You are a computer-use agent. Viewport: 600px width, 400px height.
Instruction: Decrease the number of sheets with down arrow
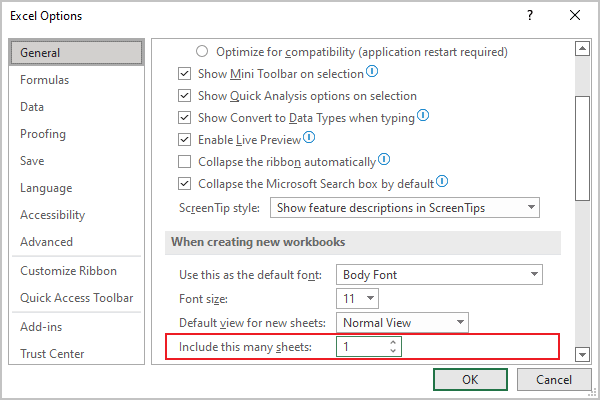pyautogui.click(x=393, y=350)
